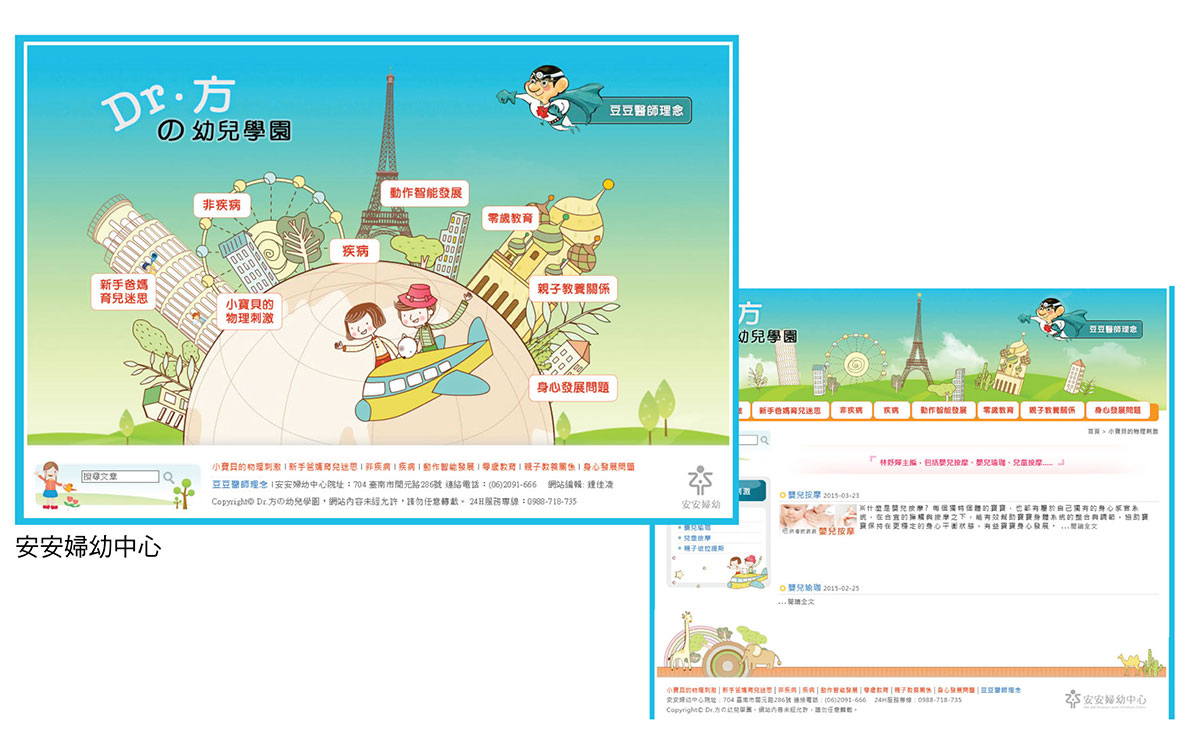Switch to 動作智能發展 tab on inner page
1200x751 pixels.
point(942,411)
